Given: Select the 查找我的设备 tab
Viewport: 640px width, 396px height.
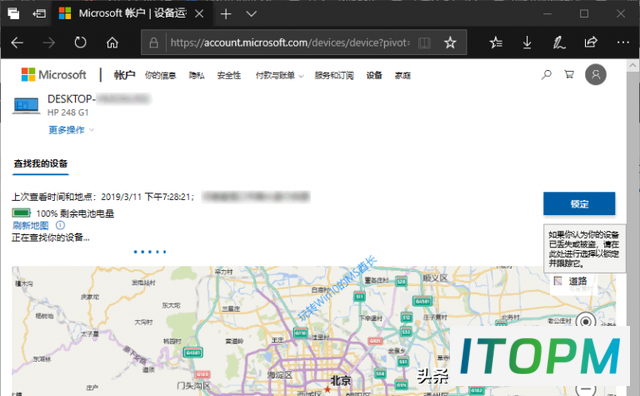Looking at the screenshot, I should click(40, 164).
